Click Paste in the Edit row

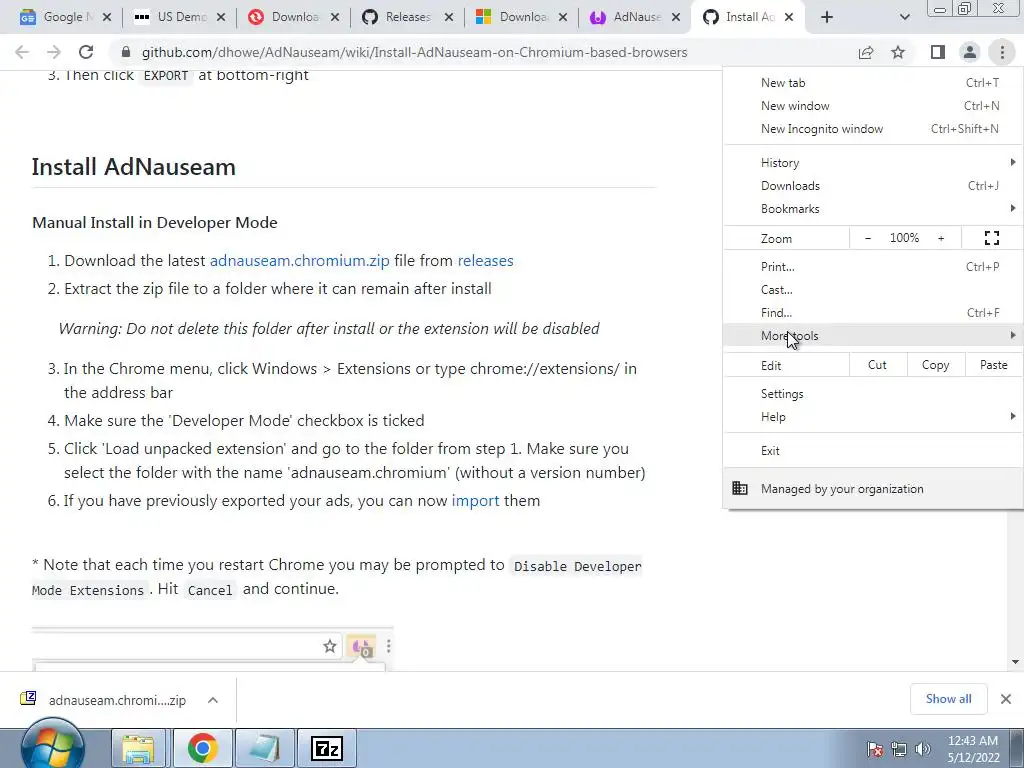993,365
